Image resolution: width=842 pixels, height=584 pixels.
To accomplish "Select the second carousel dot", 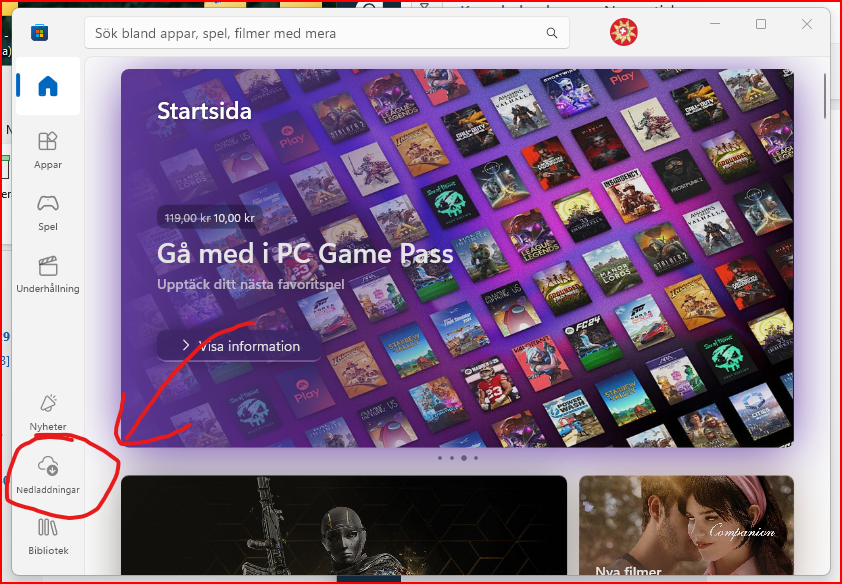I will 452,458.
